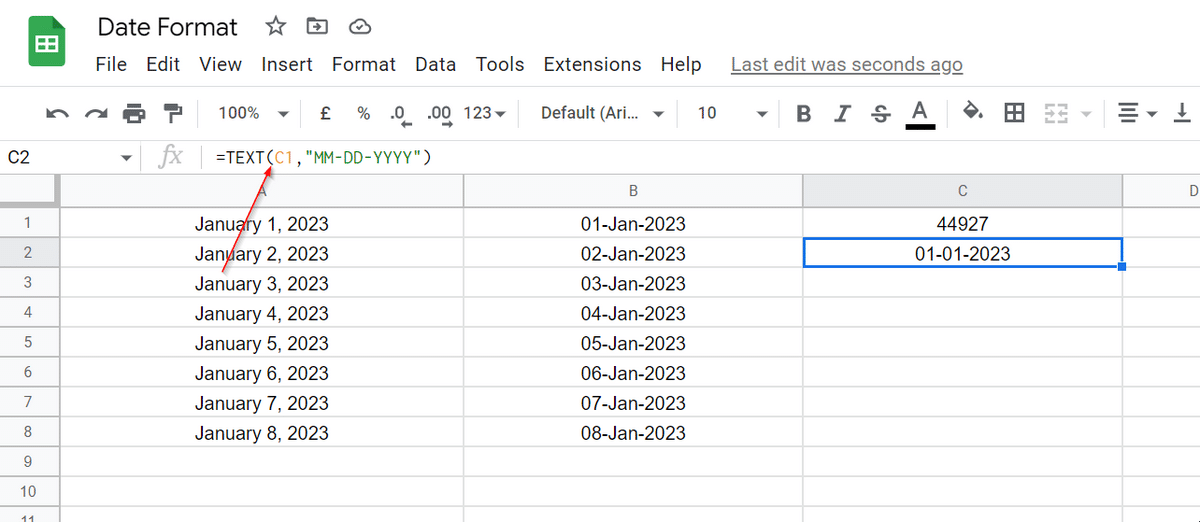1200x522 pixels.
Task: Select the paint format roller
Action: (173, 113)
